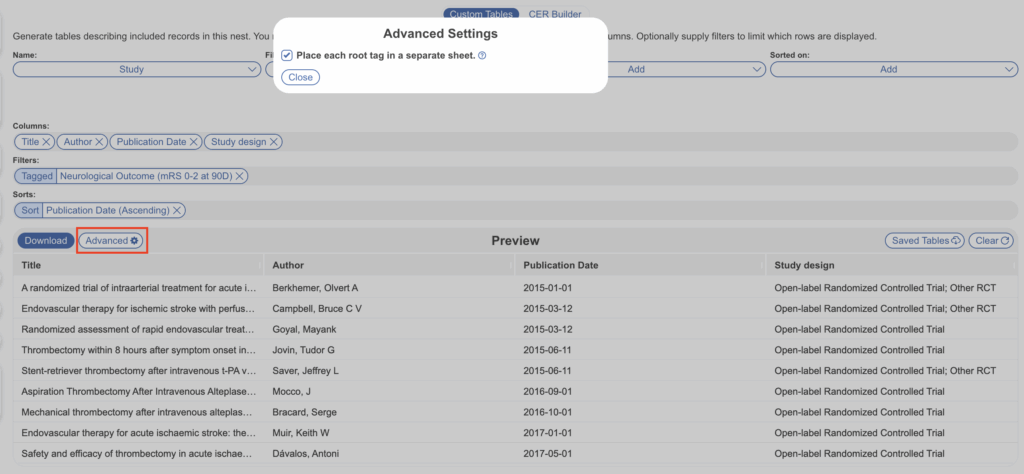Click help icon beside root tag option
The height and width of the screenshot is (474, 1024).
[483, 56]
